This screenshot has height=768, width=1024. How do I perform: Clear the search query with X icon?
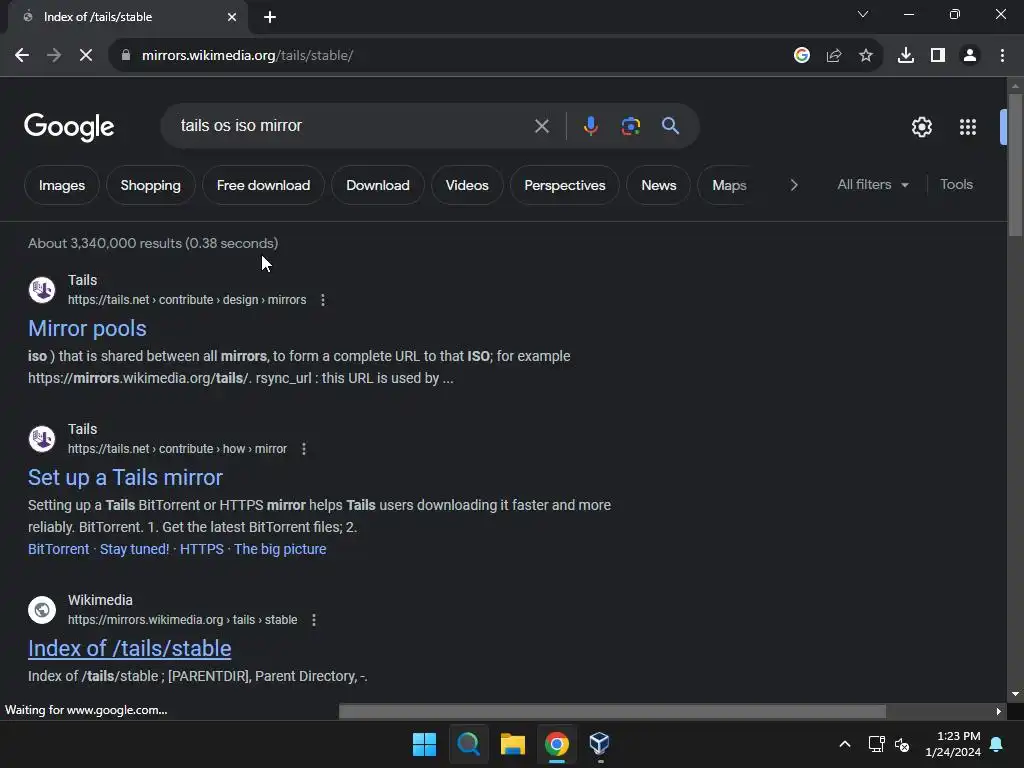click(x=542, y=126)
